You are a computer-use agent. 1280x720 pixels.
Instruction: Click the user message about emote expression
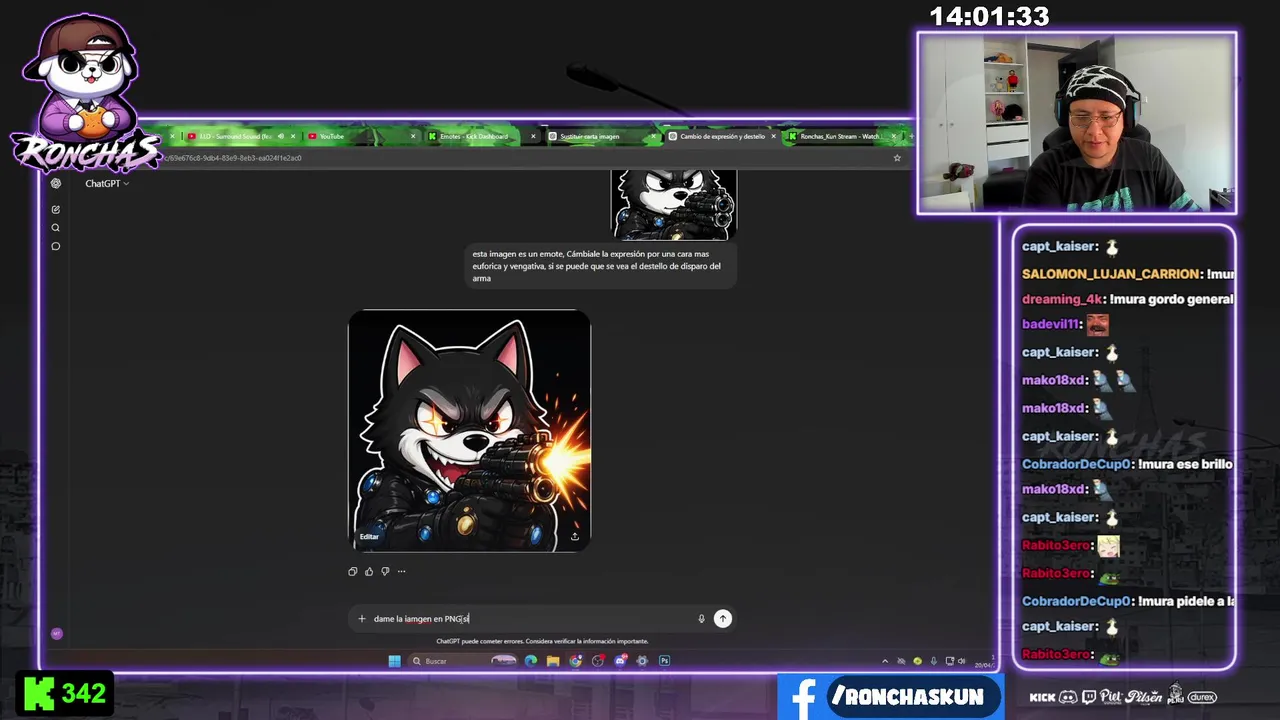[x=600, y=266]
